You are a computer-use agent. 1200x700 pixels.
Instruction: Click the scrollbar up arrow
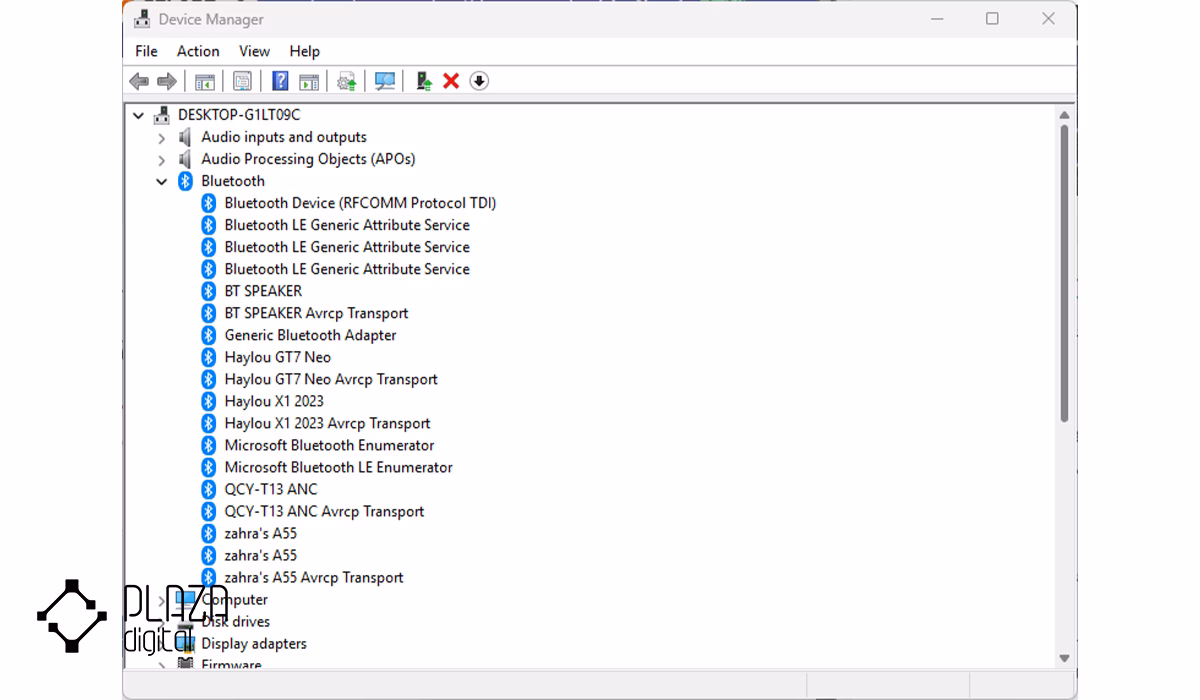pyautogui.click(x=1064, y=115)
